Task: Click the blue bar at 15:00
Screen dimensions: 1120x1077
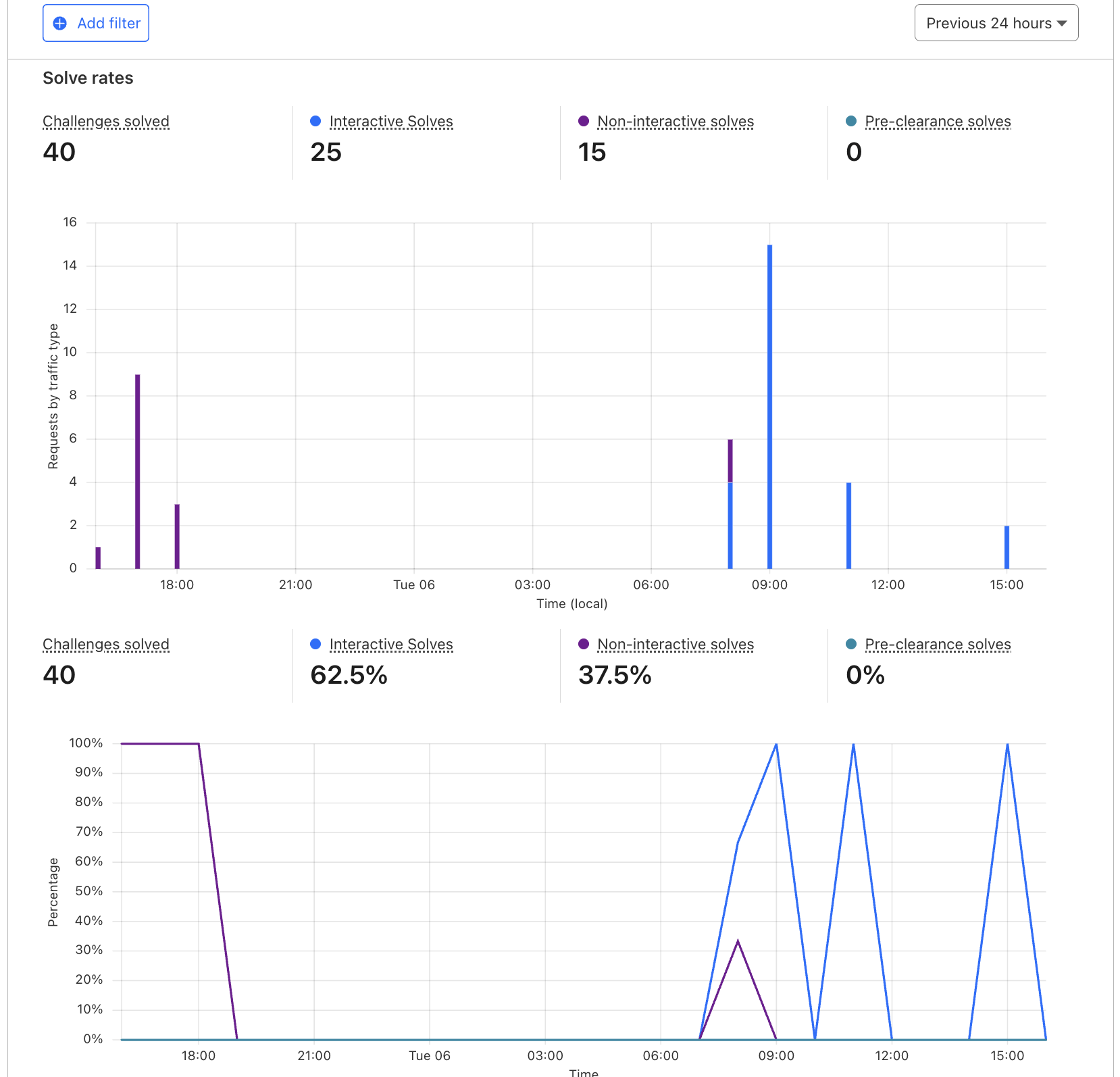Action: coord(1007,547)
